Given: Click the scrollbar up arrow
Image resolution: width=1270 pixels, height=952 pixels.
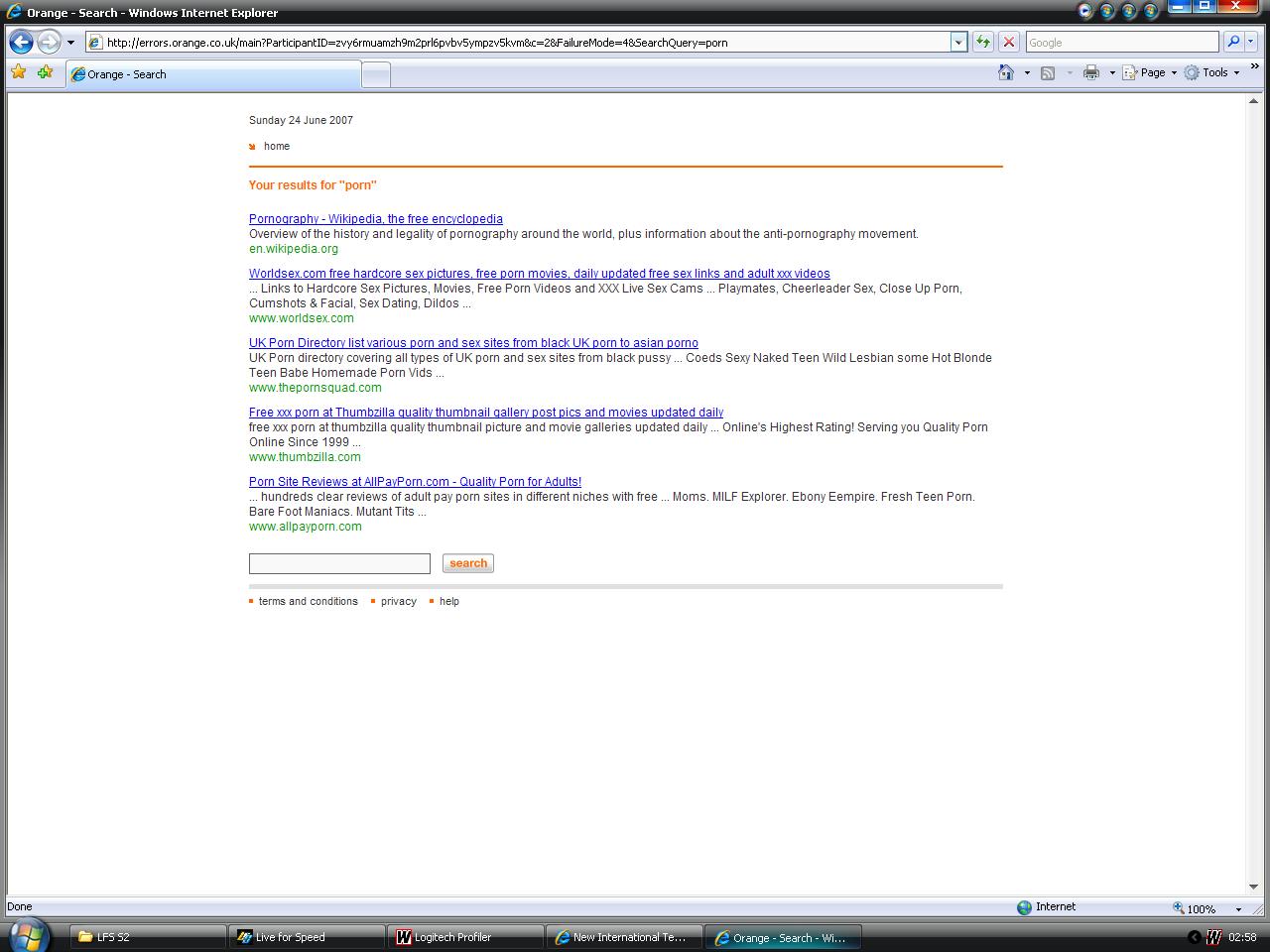Looking at the screenshot, I should click(x=1254, y=101).
